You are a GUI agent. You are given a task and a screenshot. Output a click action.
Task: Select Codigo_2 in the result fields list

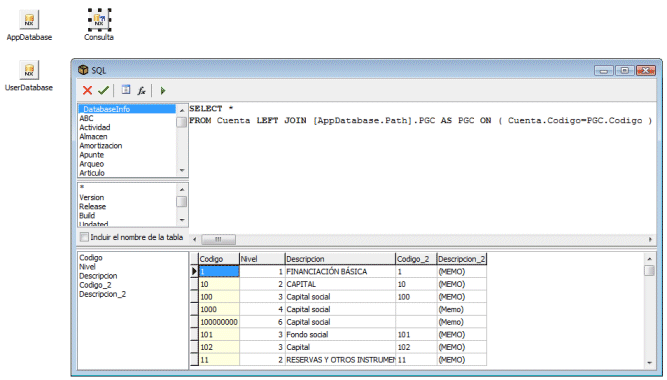(95, 285)
